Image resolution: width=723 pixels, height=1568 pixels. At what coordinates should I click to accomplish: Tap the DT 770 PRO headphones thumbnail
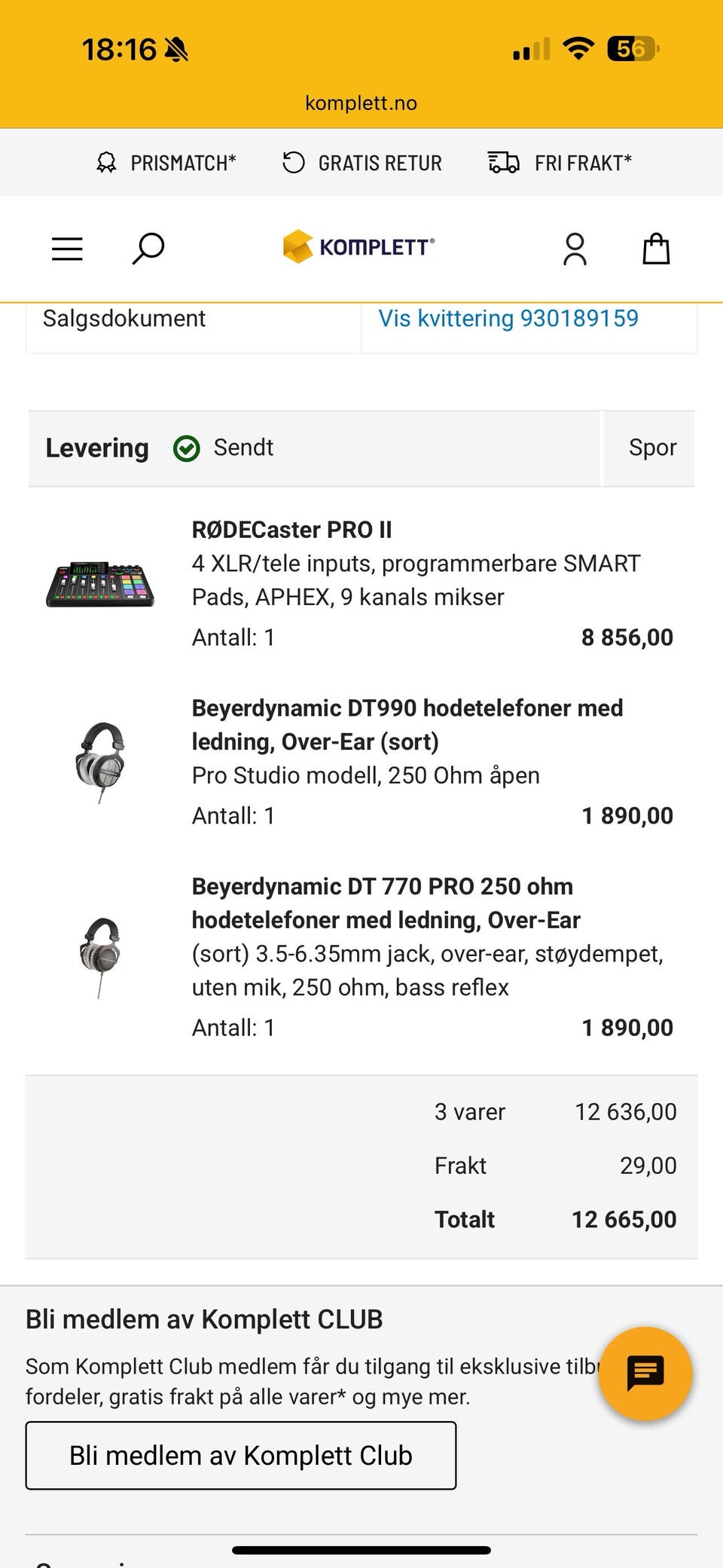click(100, 955)
